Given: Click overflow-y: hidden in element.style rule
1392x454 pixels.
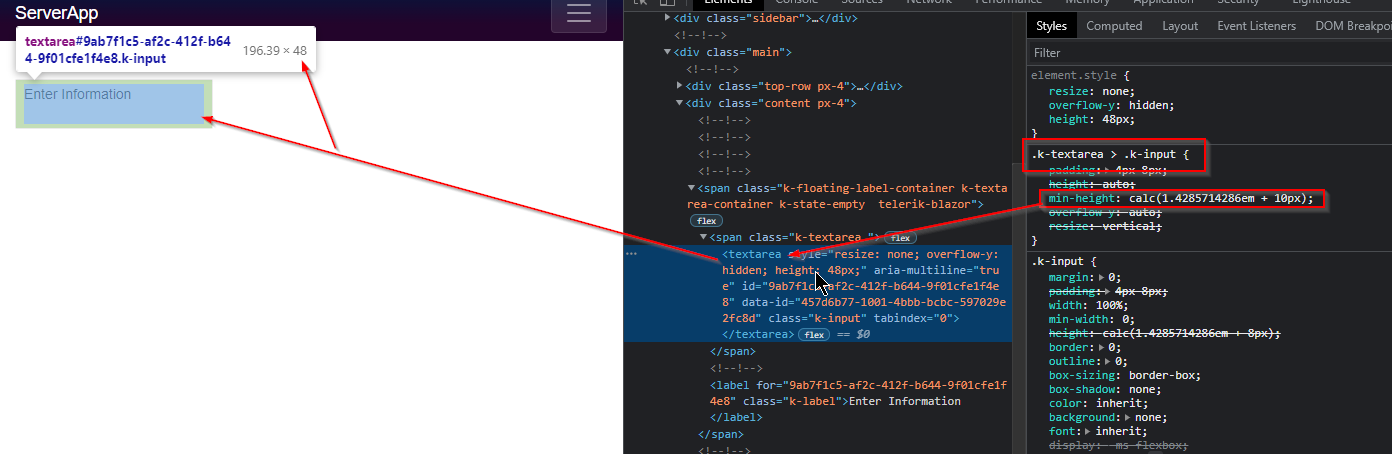Looking at the screenshot, I should click(x=1111, y=104).
